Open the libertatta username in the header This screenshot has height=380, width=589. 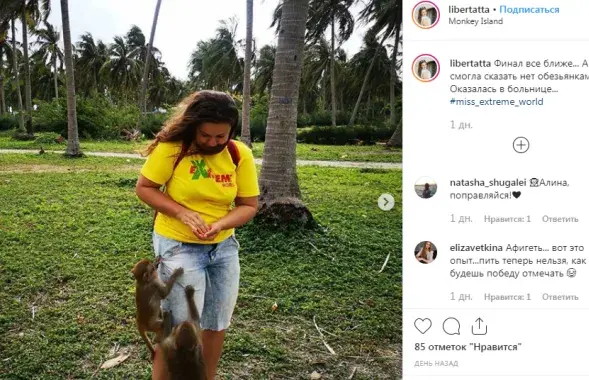(469, 10)
